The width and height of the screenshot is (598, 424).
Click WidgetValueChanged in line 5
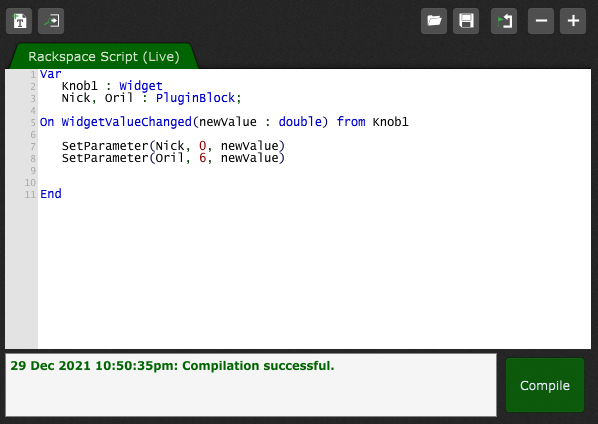pyautogui.click(x=127, y=122)
